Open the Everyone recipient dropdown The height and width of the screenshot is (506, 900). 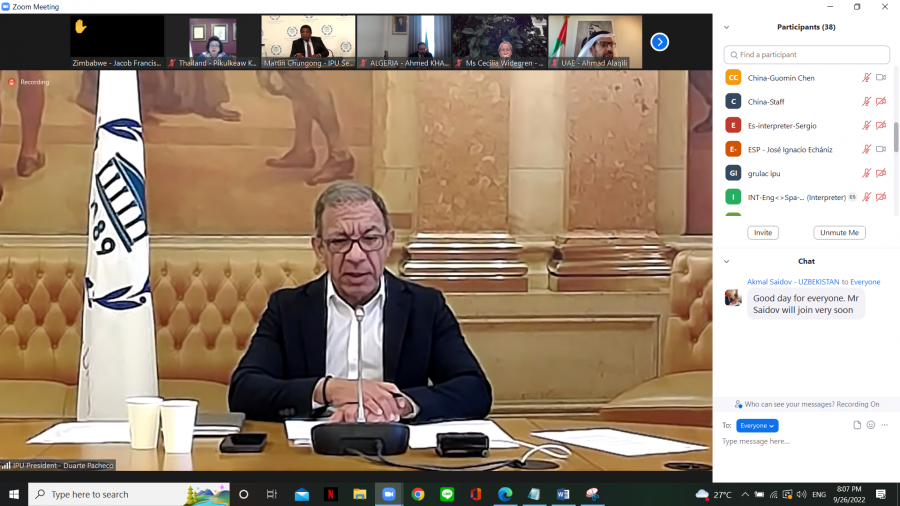[x=757, y=425]
